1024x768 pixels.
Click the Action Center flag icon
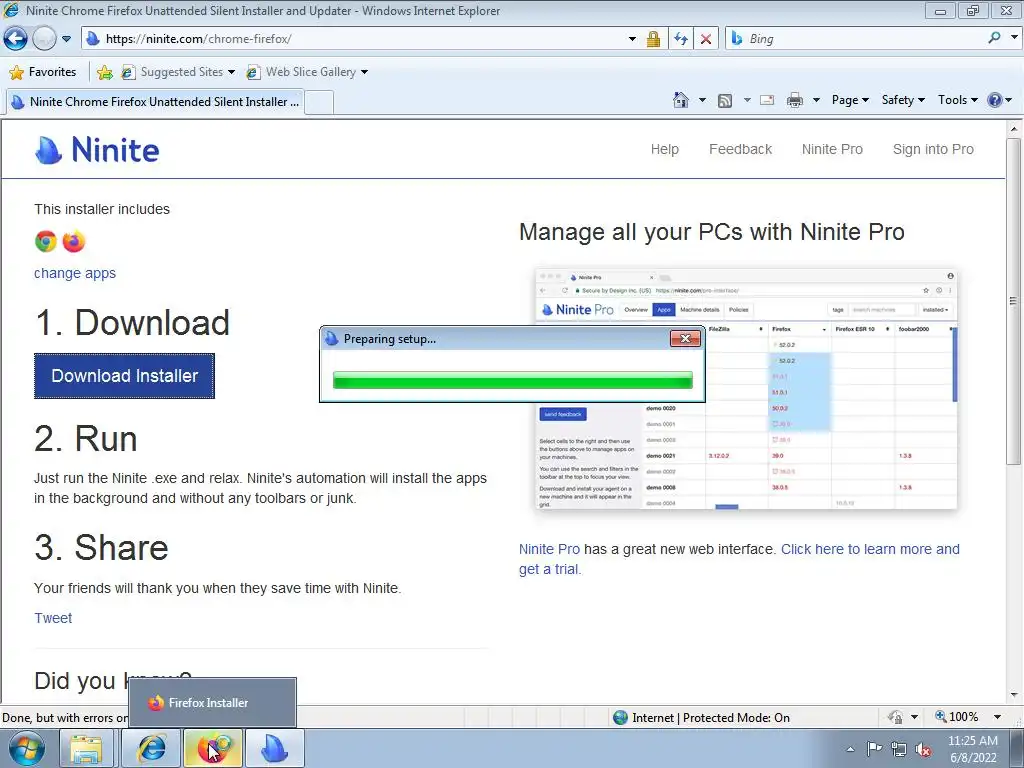pyautogui.click(x=874, y=749)
